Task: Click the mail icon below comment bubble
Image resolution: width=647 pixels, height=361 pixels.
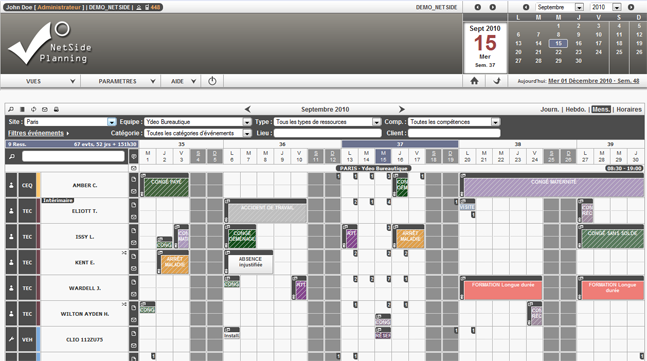Action: click(134, 168)
